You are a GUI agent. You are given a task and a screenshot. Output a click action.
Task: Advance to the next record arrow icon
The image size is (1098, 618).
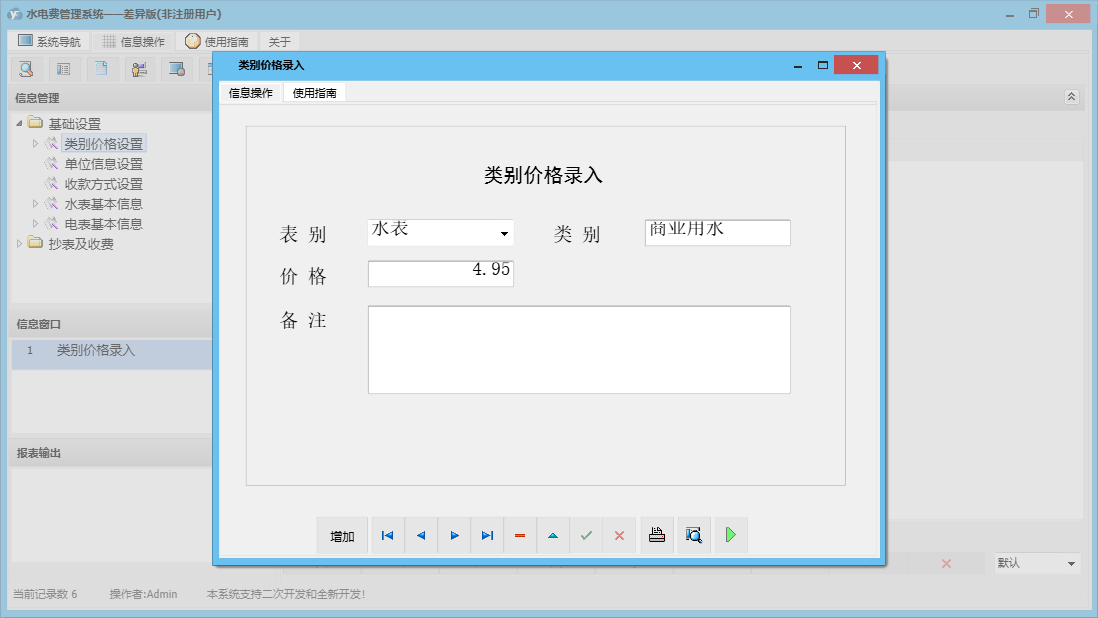tap(454, 535)
